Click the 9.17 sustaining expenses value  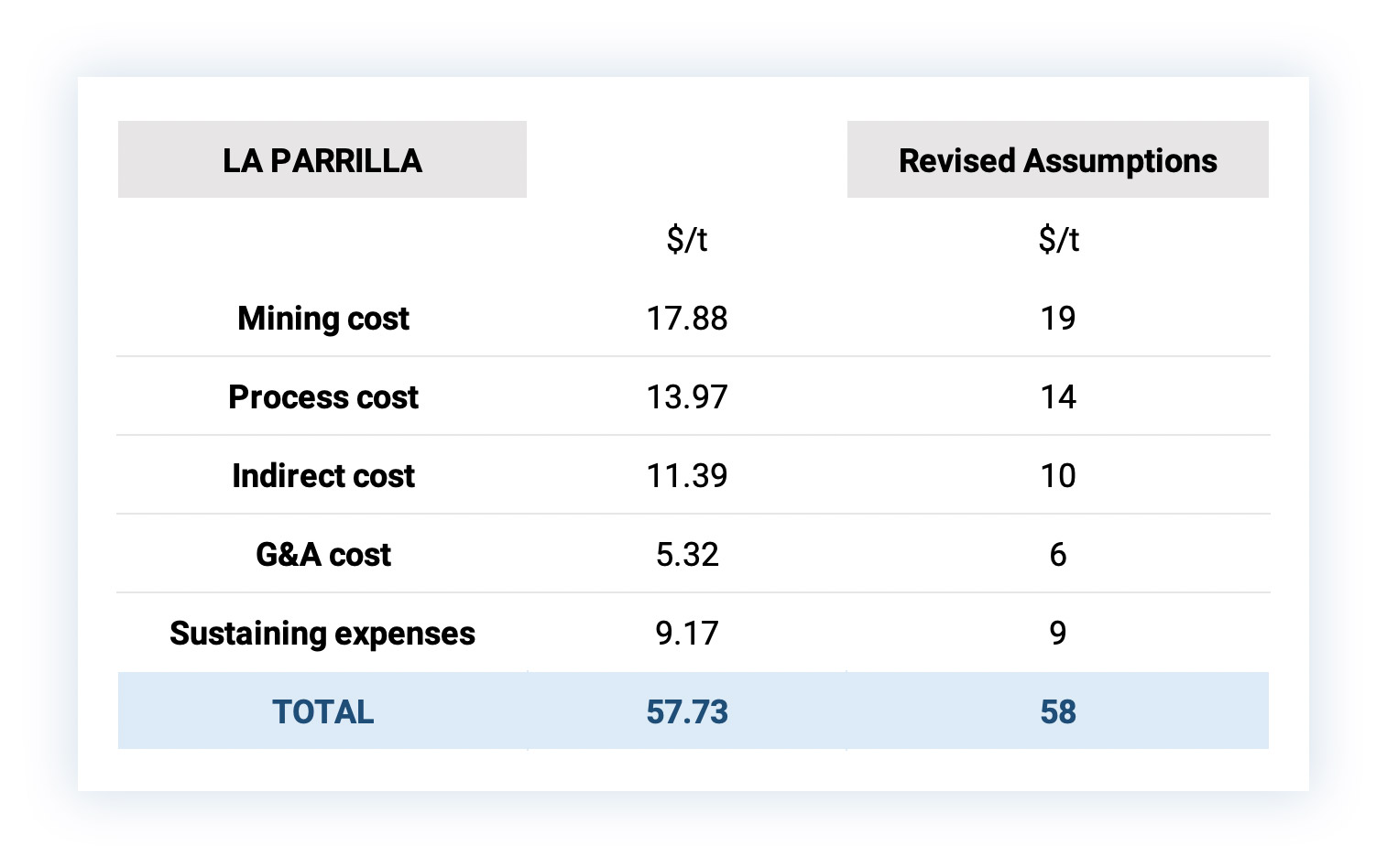(x=687, y=634)
